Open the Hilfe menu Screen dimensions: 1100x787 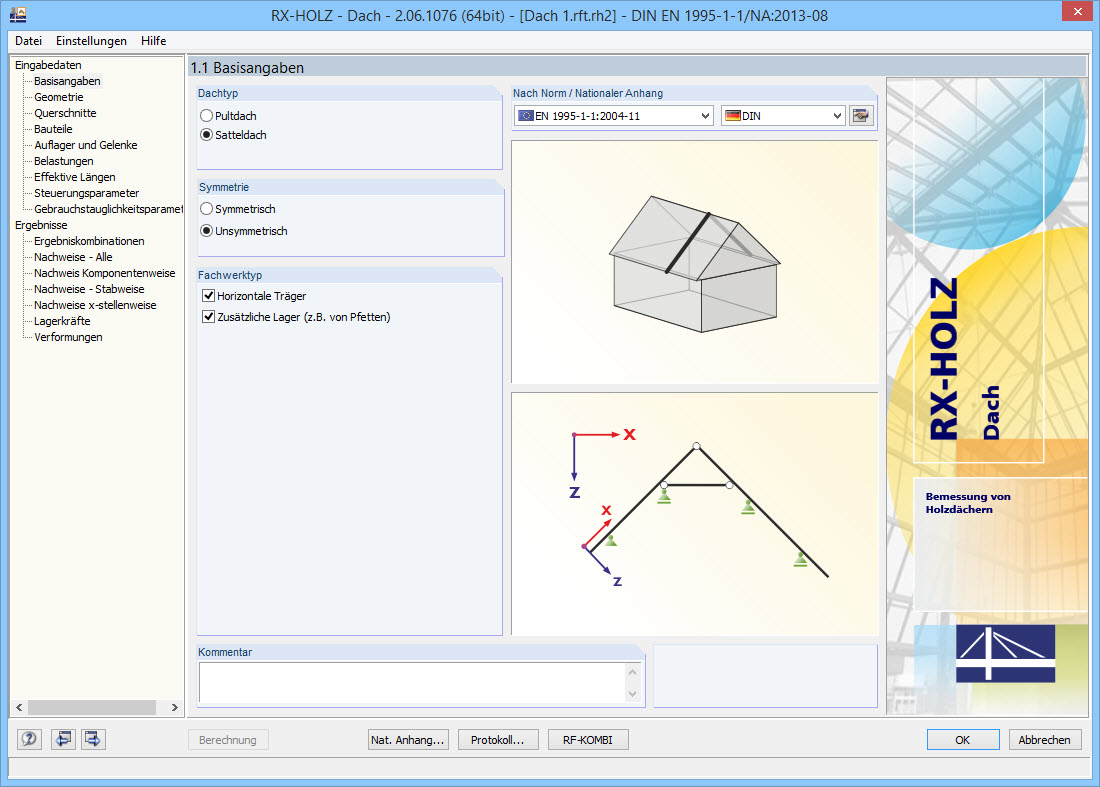click(x=153, y=41)
